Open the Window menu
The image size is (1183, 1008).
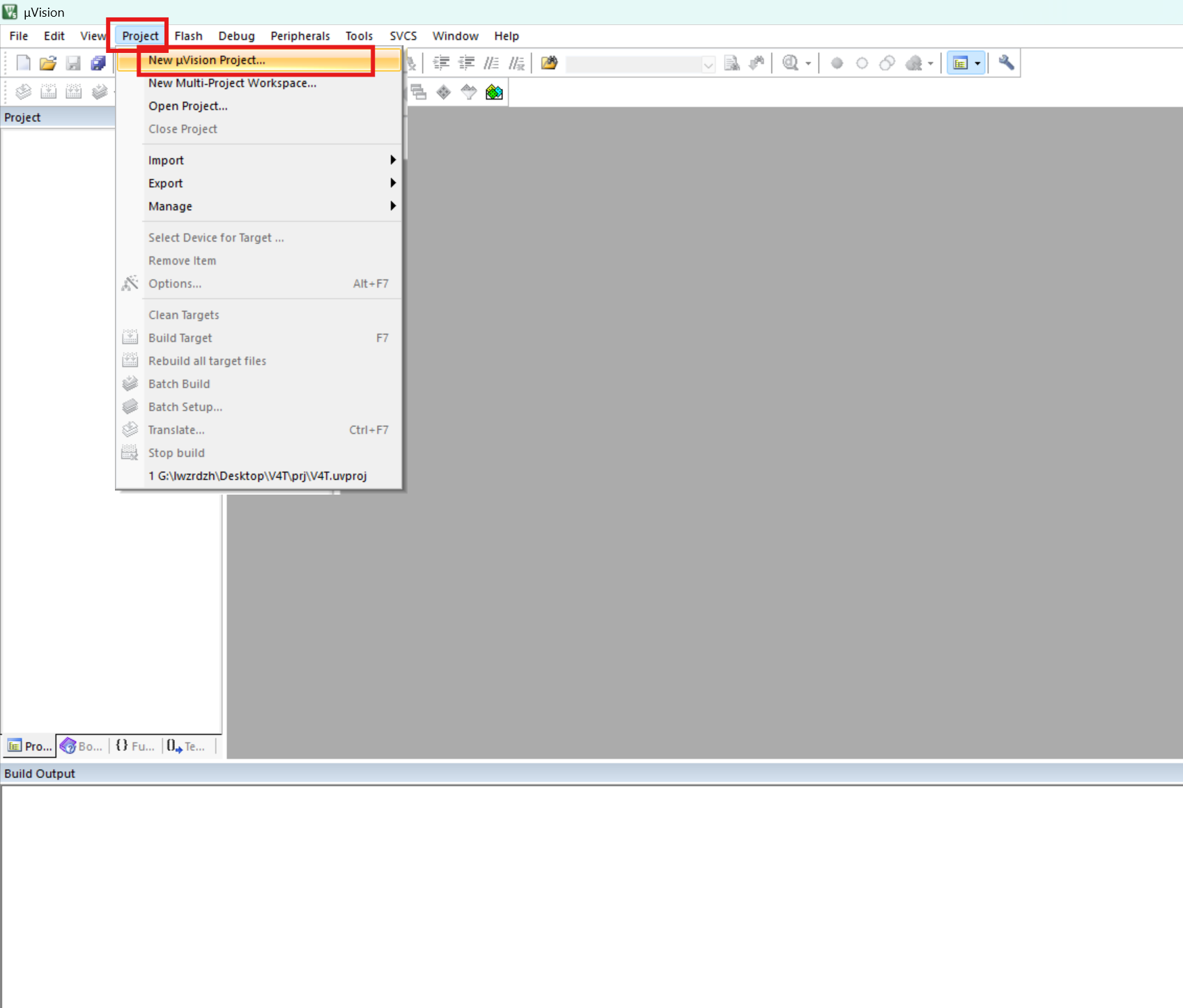[456, 36]
